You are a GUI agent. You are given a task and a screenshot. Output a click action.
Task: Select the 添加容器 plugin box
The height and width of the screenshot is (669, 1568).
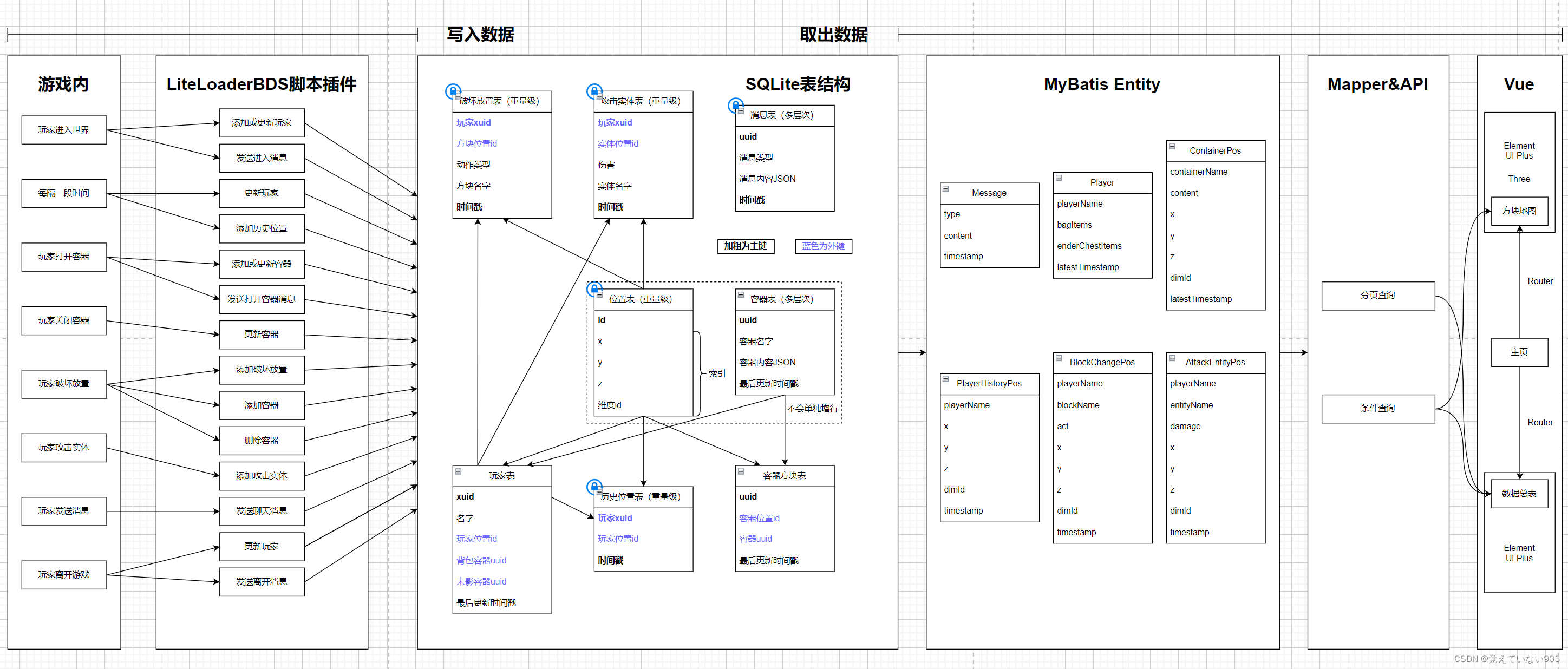[x=262, y=405]
